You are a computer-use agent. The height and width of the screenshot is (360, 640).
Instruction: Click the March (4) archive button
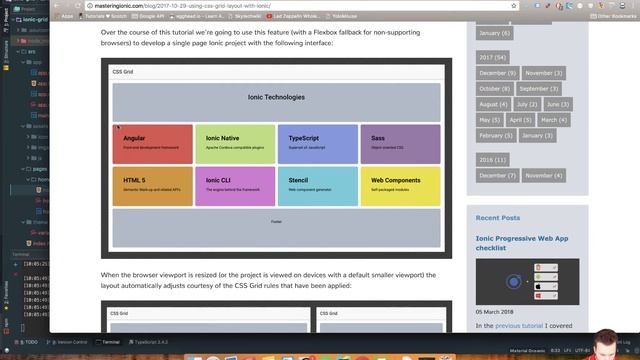tap(554, 120)
